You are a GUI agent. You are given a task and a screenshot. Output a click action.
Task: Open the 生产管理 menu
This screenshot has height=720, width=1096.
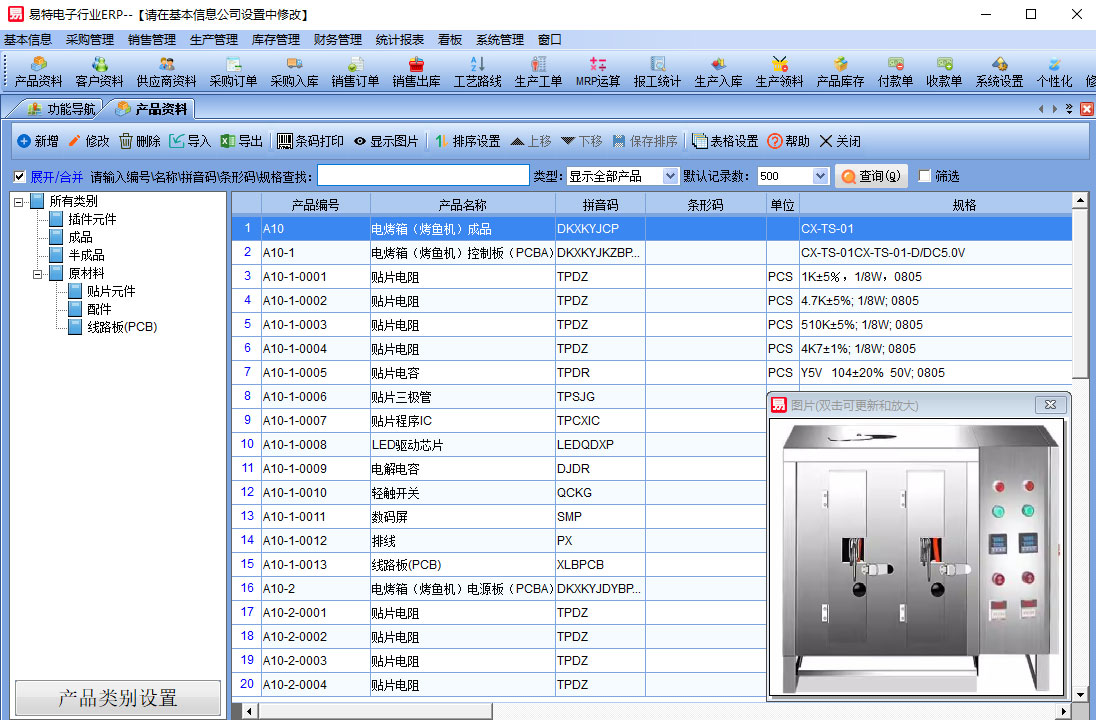coord(213,40)
